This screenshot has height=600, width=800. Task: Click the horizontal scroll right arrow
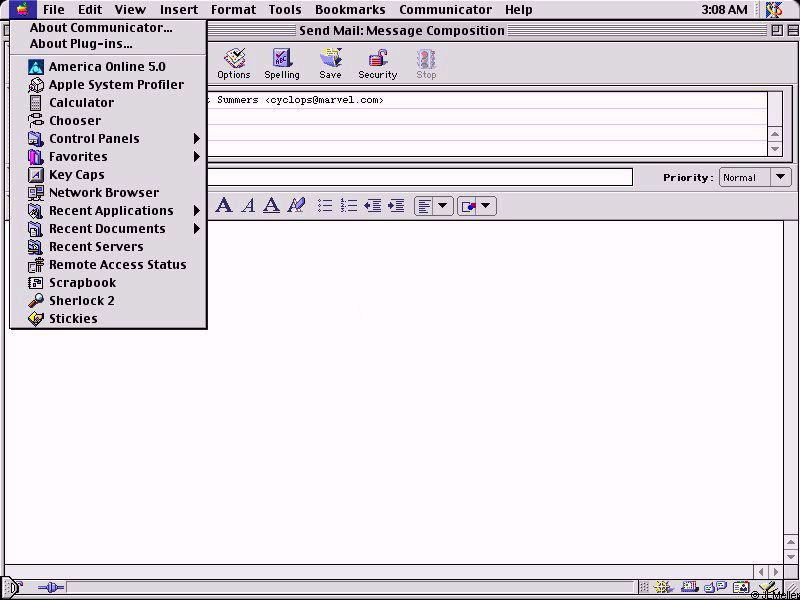coord(776,572)
